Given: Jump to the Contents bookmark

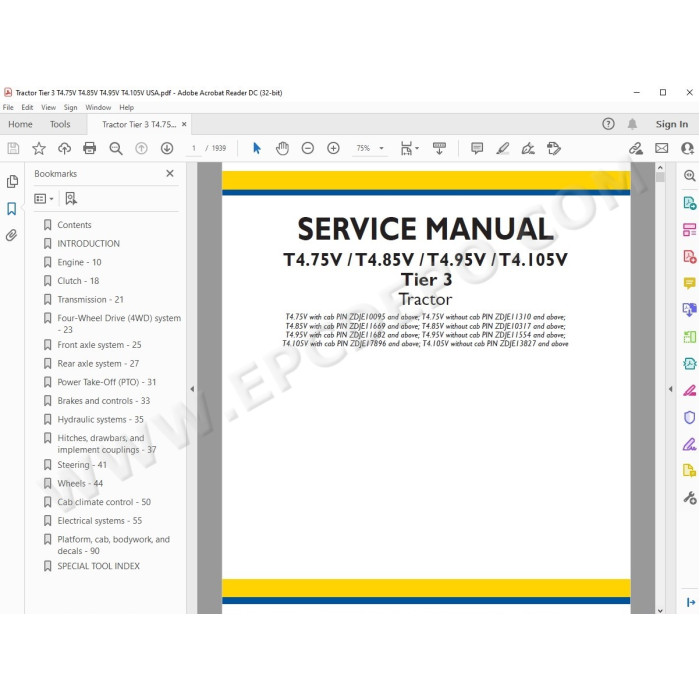Looking at the screenshot, I should (x=74, y=225).
